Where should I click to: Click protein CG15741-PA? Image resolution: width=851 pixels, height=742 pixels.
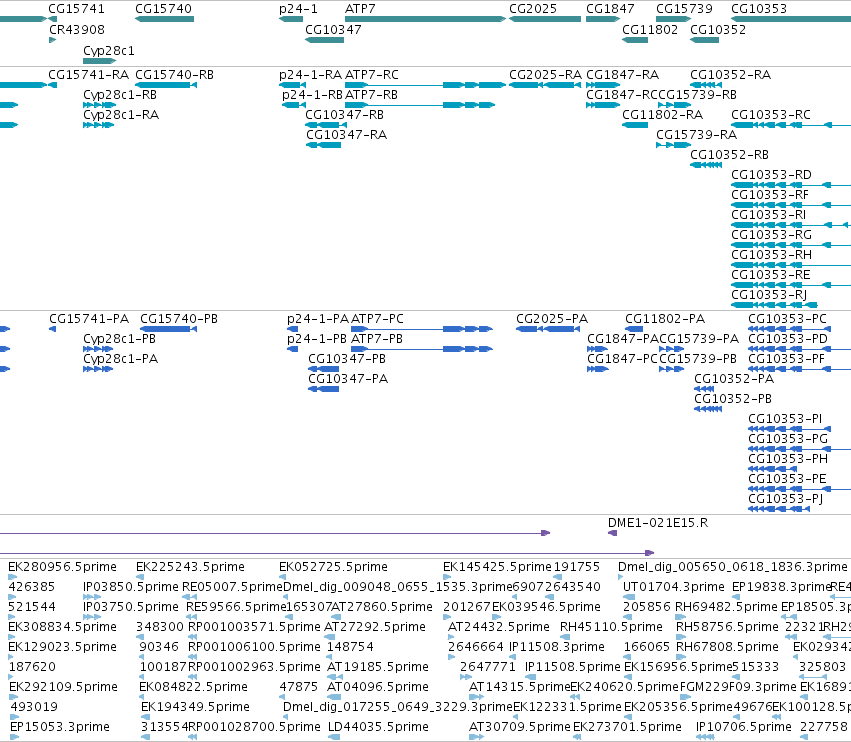(x=53, y=329)
